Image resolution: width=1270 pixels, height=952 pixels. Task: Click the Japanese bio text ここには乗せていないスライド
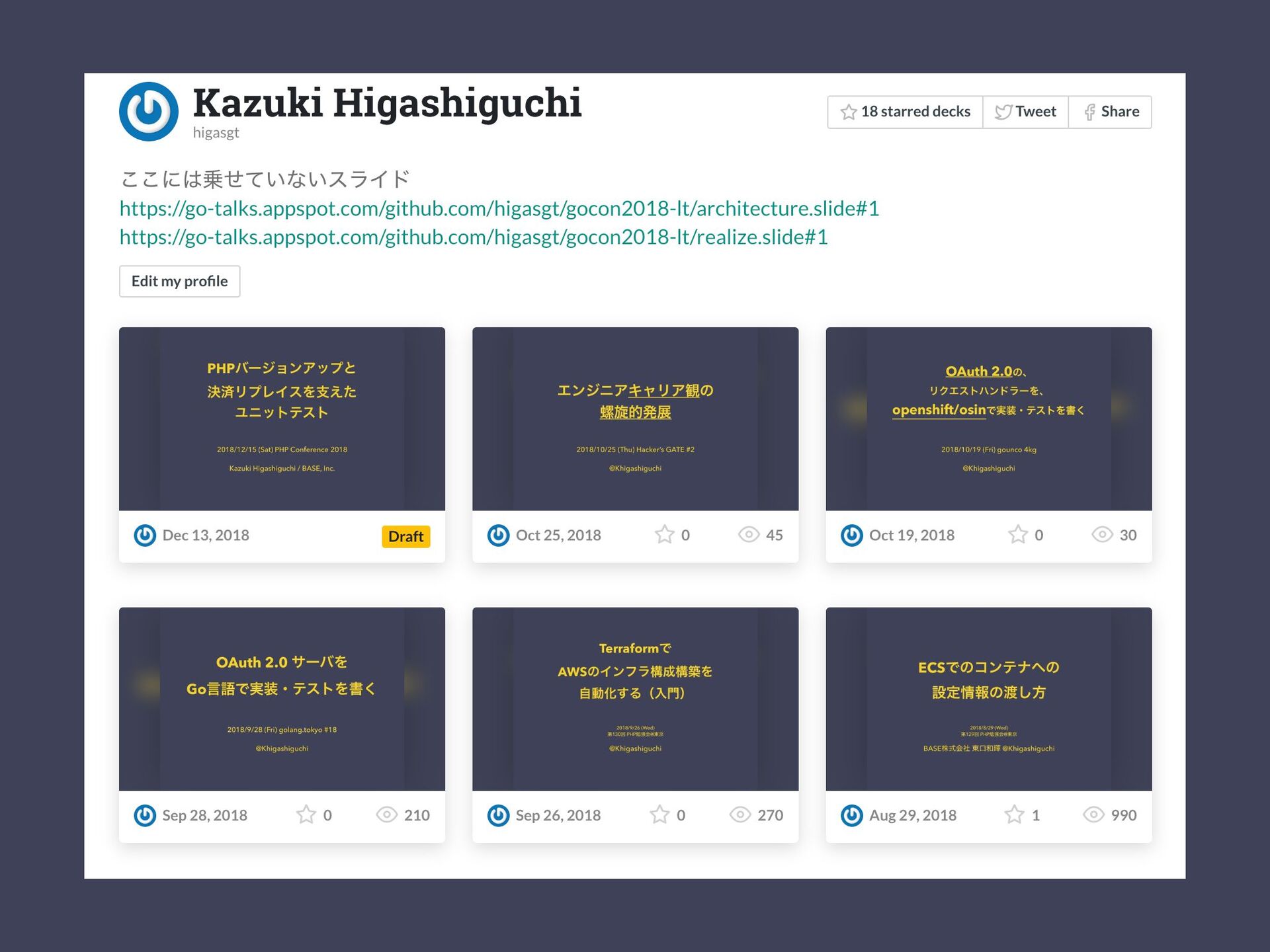coord(265,179)
